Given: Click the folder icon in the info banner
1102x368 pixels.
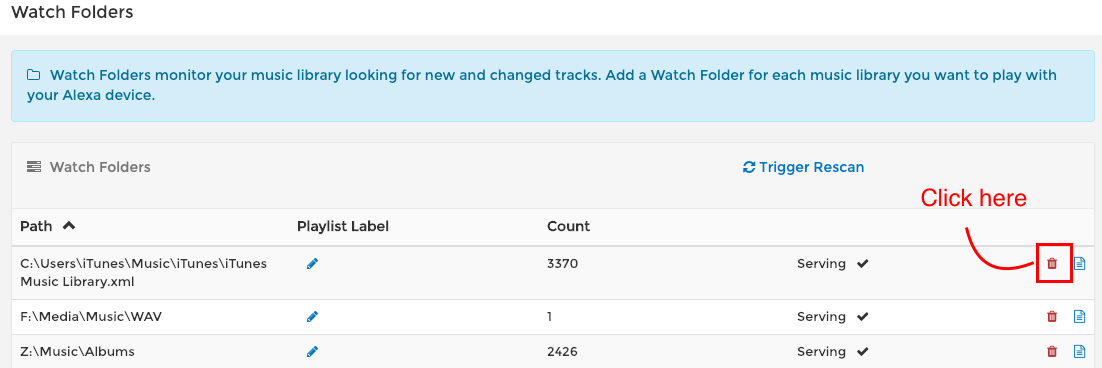Looking at the screenshot, I should coord(33,75).
